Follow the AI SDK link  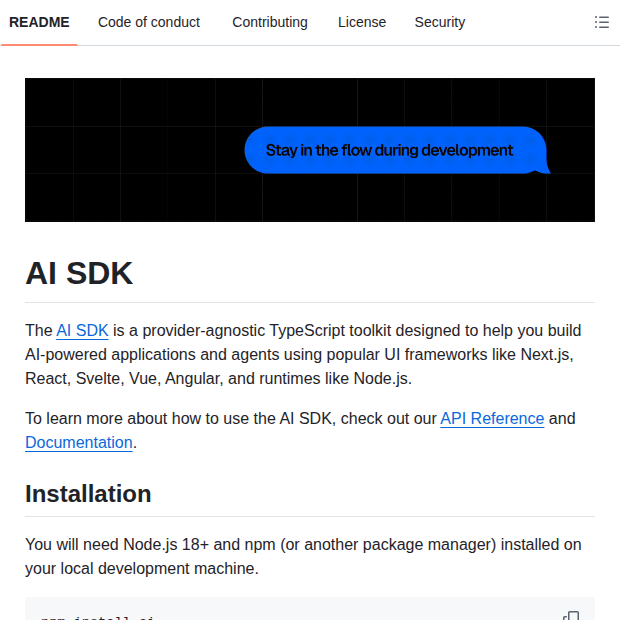click(x=82, y=331)
